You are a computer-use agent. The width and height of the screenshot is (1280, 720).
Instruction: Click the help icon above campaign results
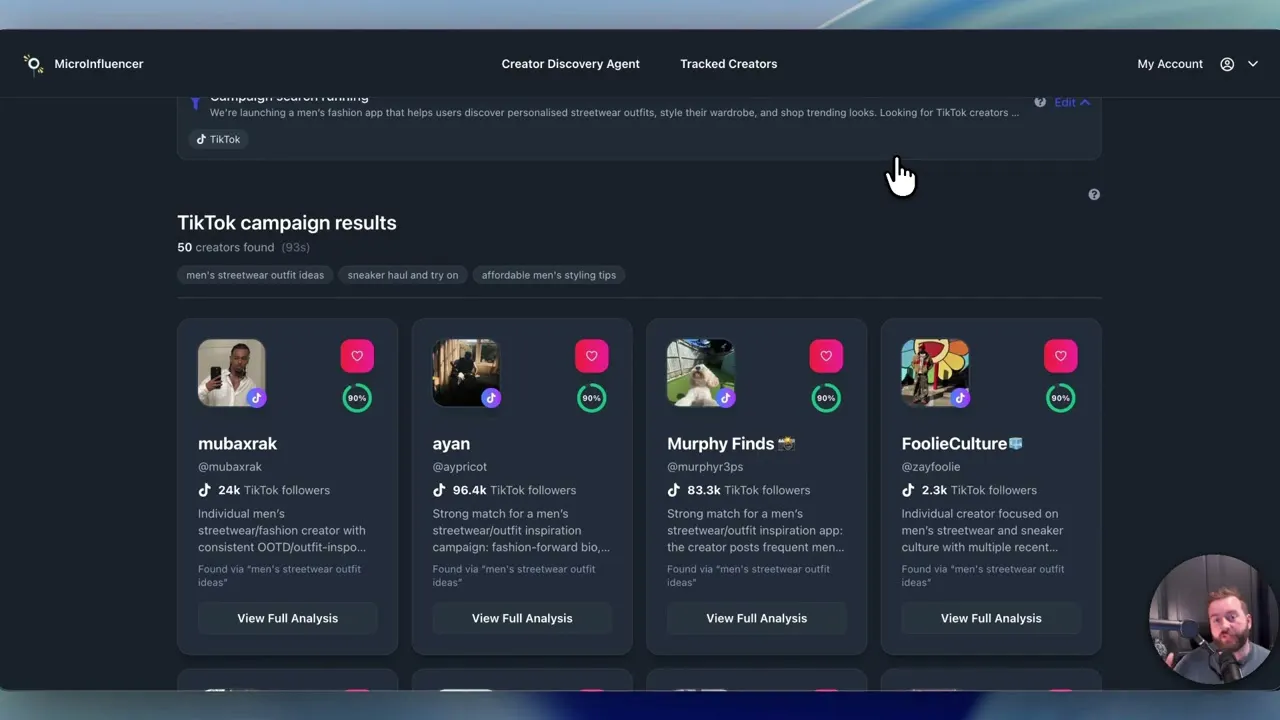1094,194
